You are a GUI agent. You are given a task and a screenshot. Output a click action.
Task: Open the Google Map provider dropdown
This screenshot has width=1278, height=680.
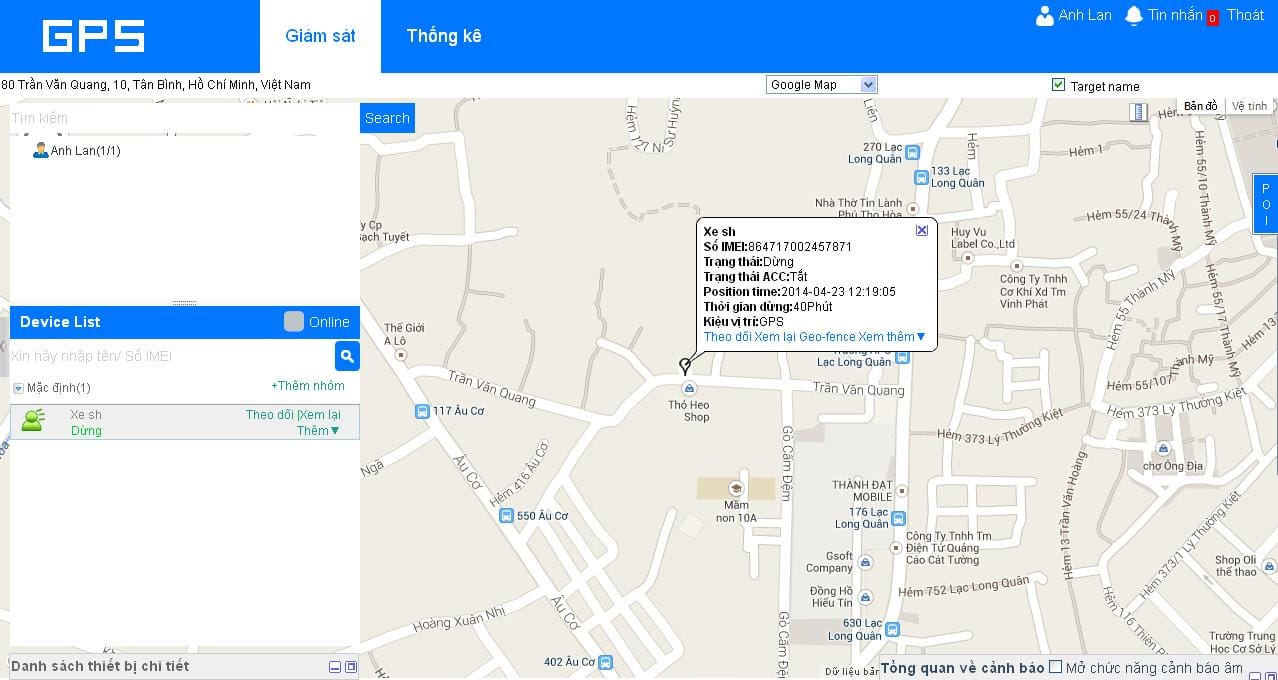coord(822,85)
